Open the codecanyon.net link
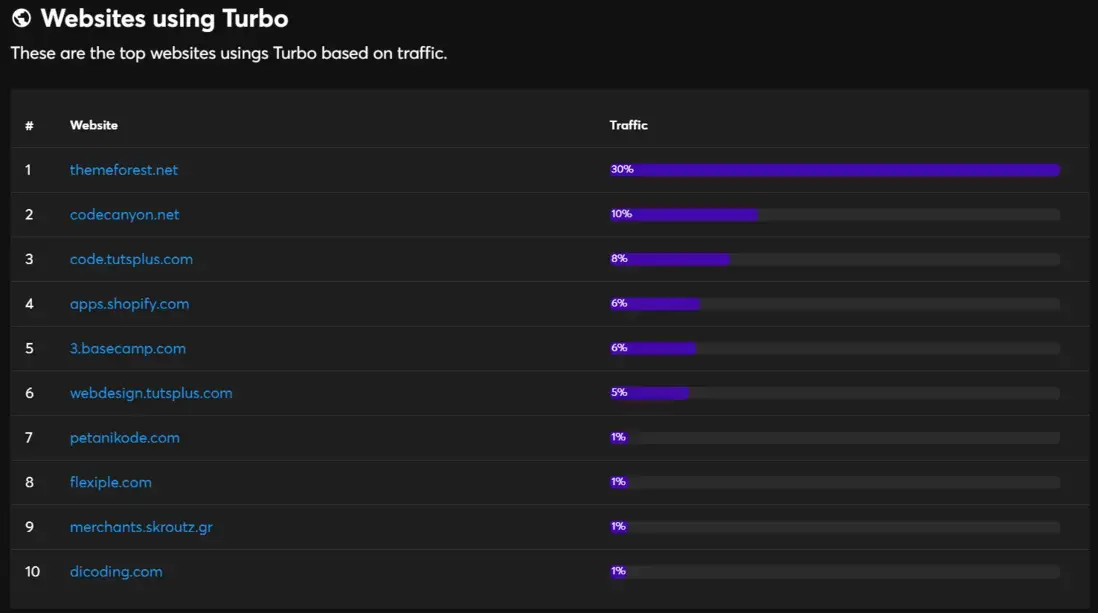 pyautogui.click(x=125, y=215)
